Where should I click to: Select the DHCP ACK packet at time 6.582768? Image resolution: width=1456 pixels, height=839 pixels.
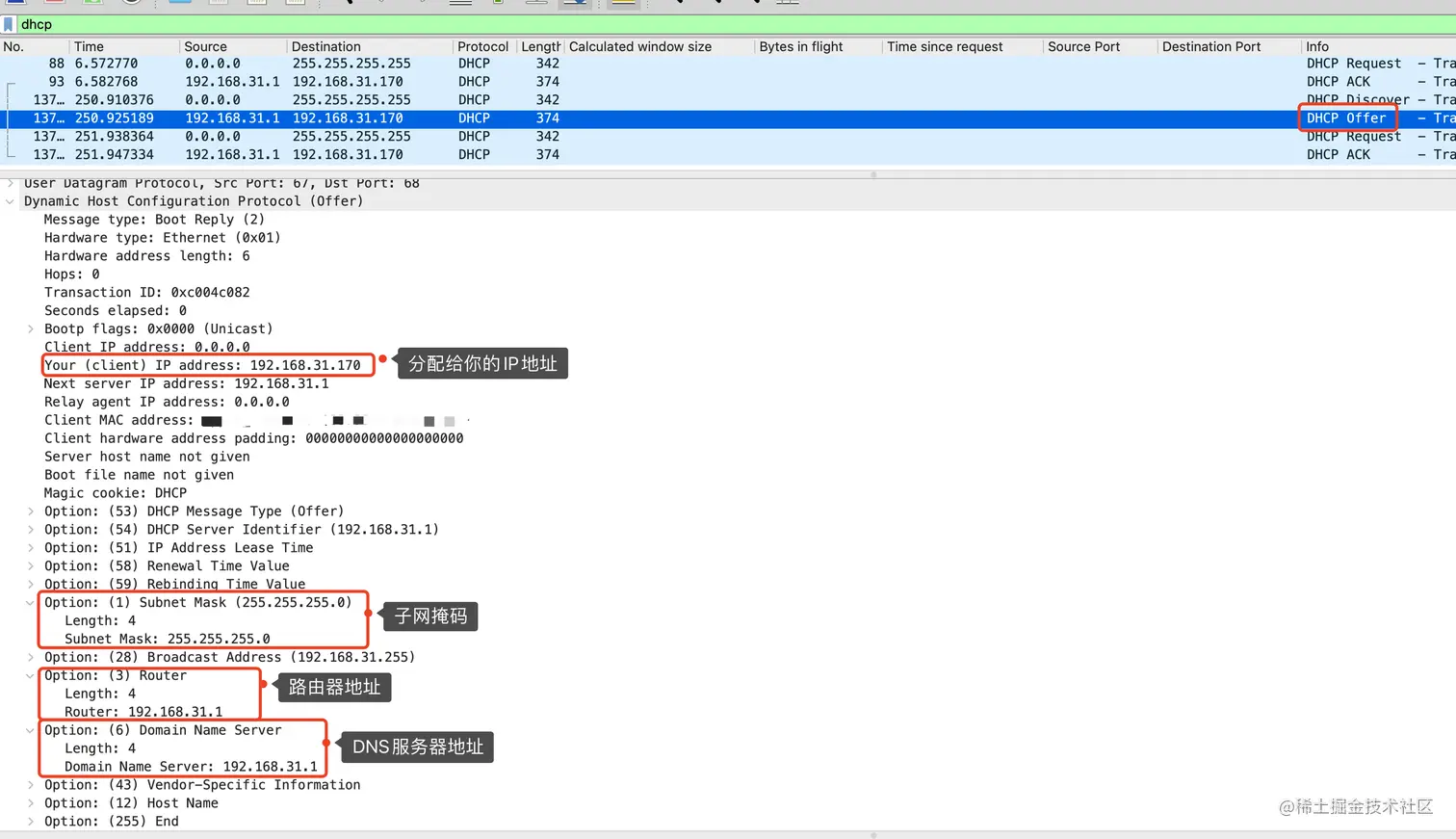pyautogui.click(x=728, y=82)
